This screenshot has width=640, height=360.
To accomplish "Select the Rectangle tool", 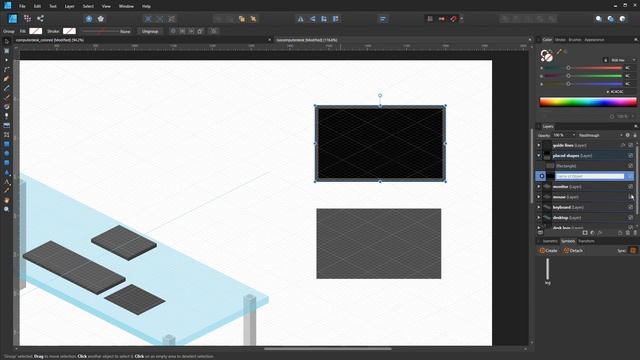I will [x=7, y=144].
